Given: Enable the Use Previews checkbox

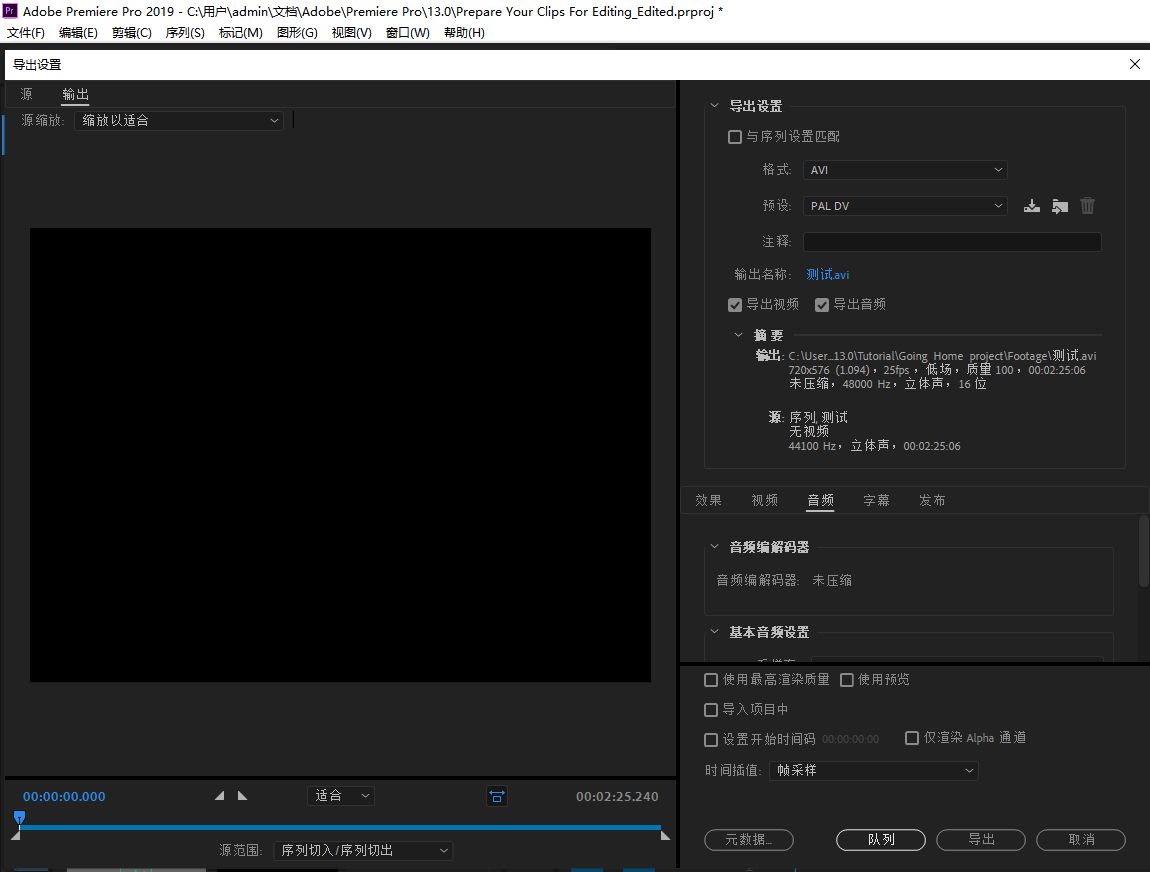Looking at the screenshot, I should click(x=846, y=680).
